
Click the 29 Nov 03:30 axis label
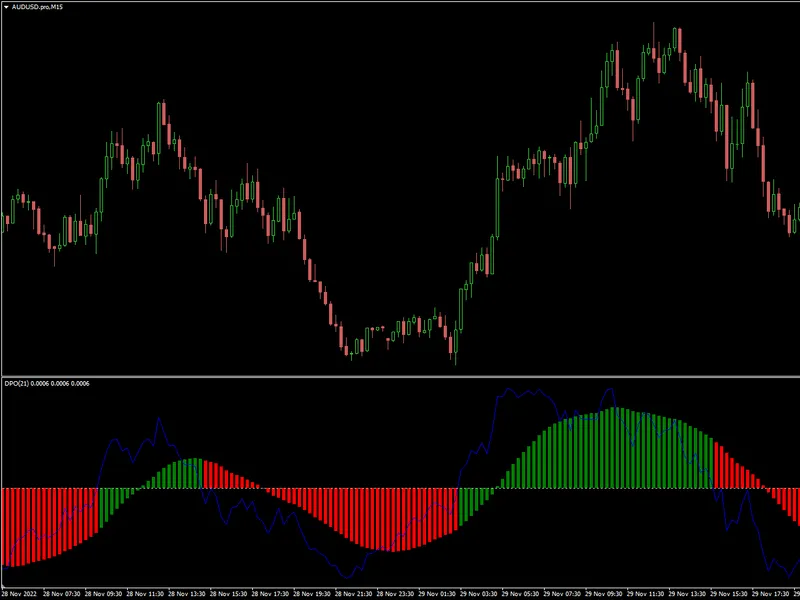point(479,594)
